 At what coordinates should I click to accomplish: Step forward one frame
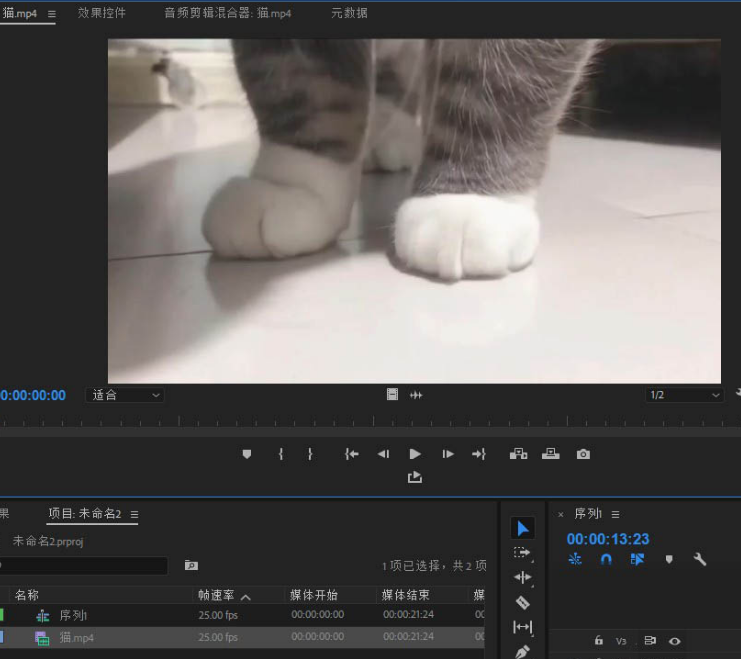click(448, 454)
